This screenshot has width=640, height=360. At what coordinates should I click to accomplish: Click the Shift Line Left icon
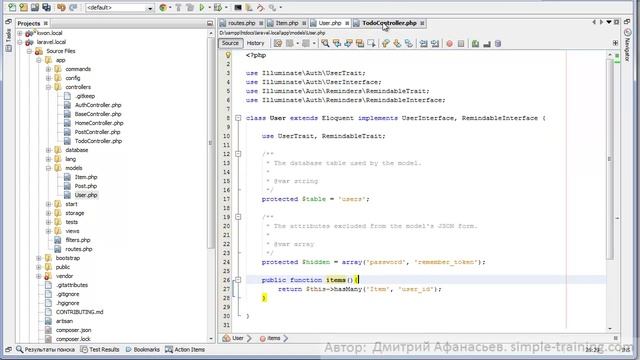(423, 43)
